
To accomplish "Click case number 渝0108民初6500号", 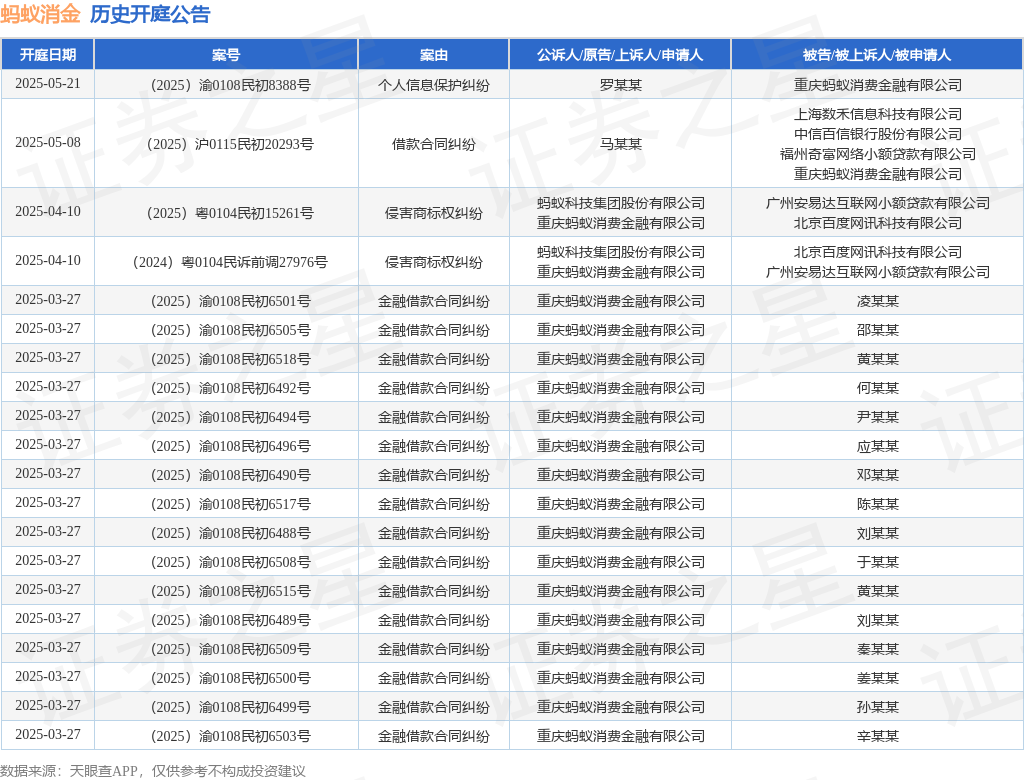I will click(231, 678).
